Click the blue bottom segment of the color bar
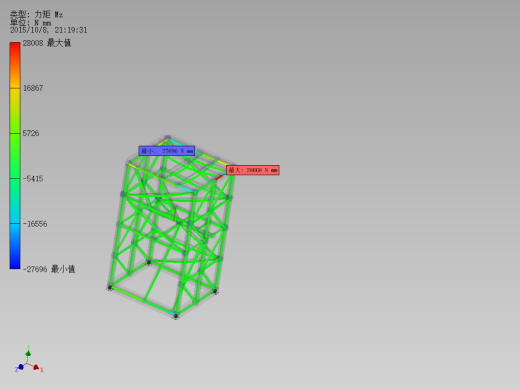The image size is (520, 390). [15, 246]
